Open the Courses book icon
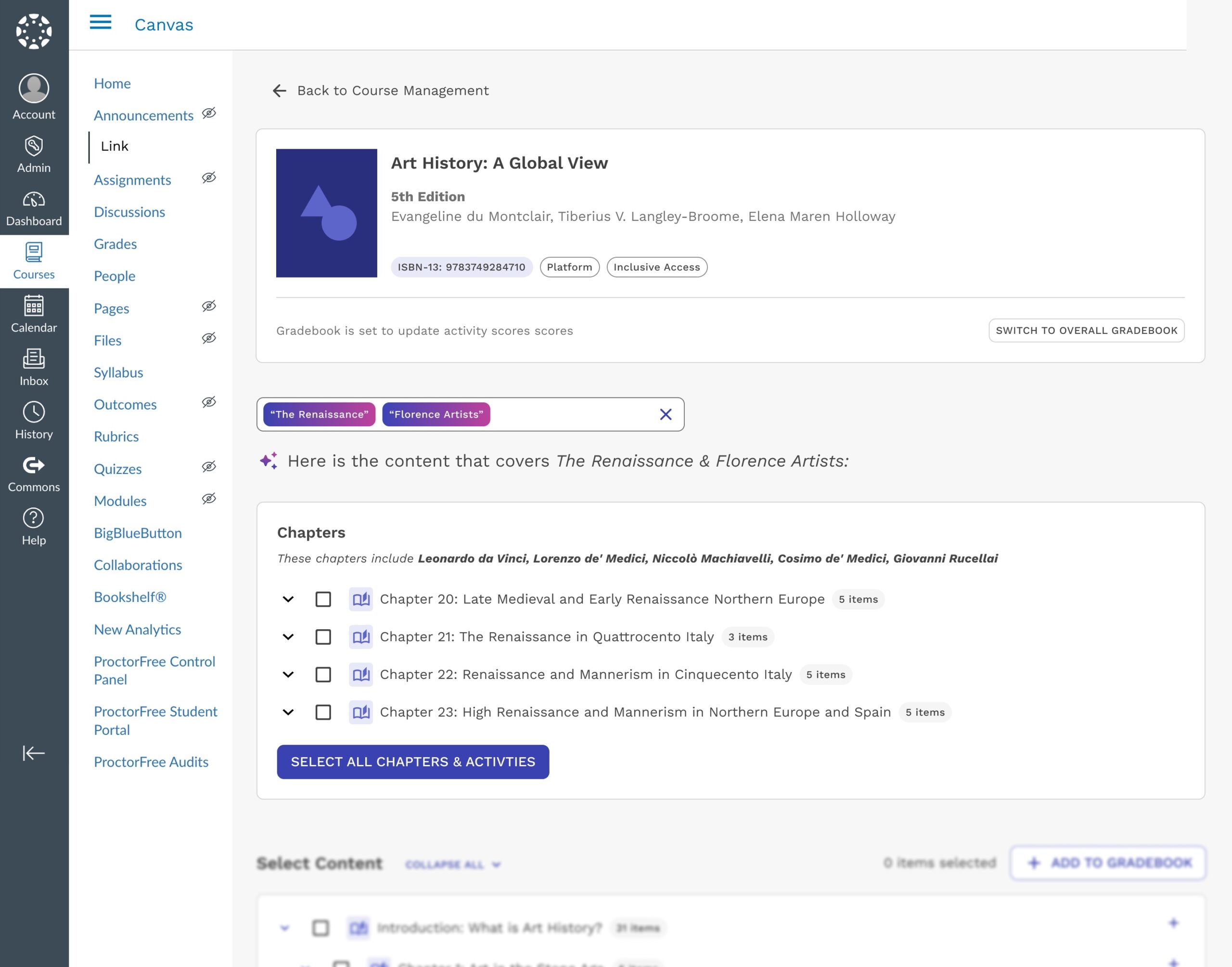1232x967 pixels. point(34,253)
